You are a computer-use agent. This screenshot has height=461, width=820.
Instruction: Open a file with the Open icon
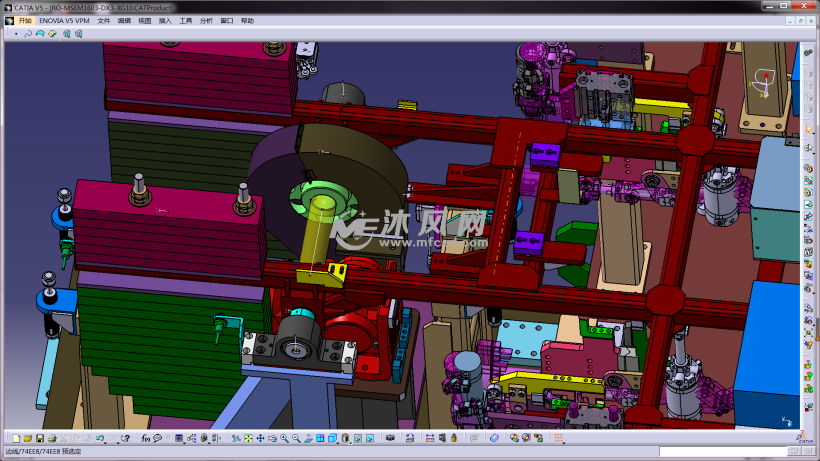pos(27,438)
